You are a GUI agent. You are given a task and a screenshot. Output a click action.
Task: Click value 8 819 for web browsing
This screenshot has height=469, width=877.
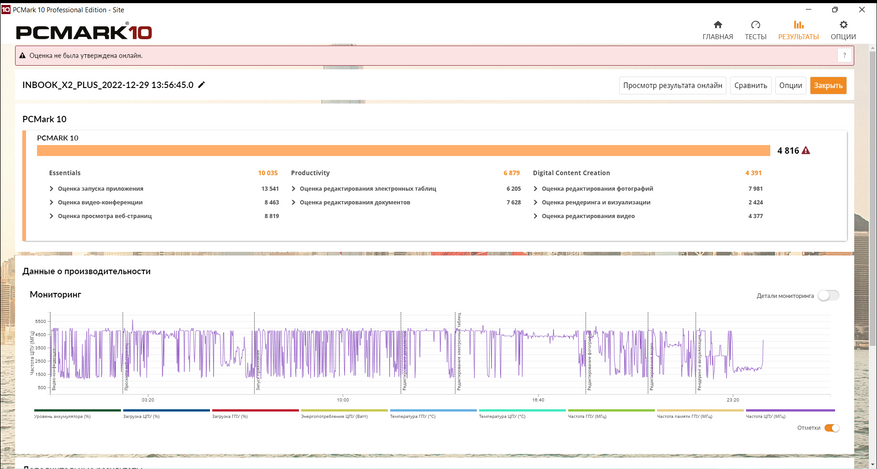(271, 216)
